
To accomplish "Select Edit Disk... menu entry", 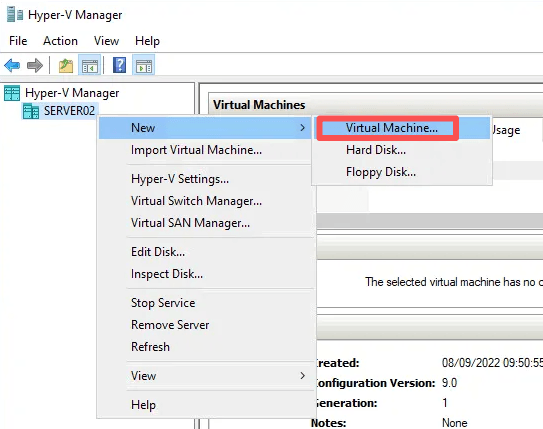I will 206,252.
